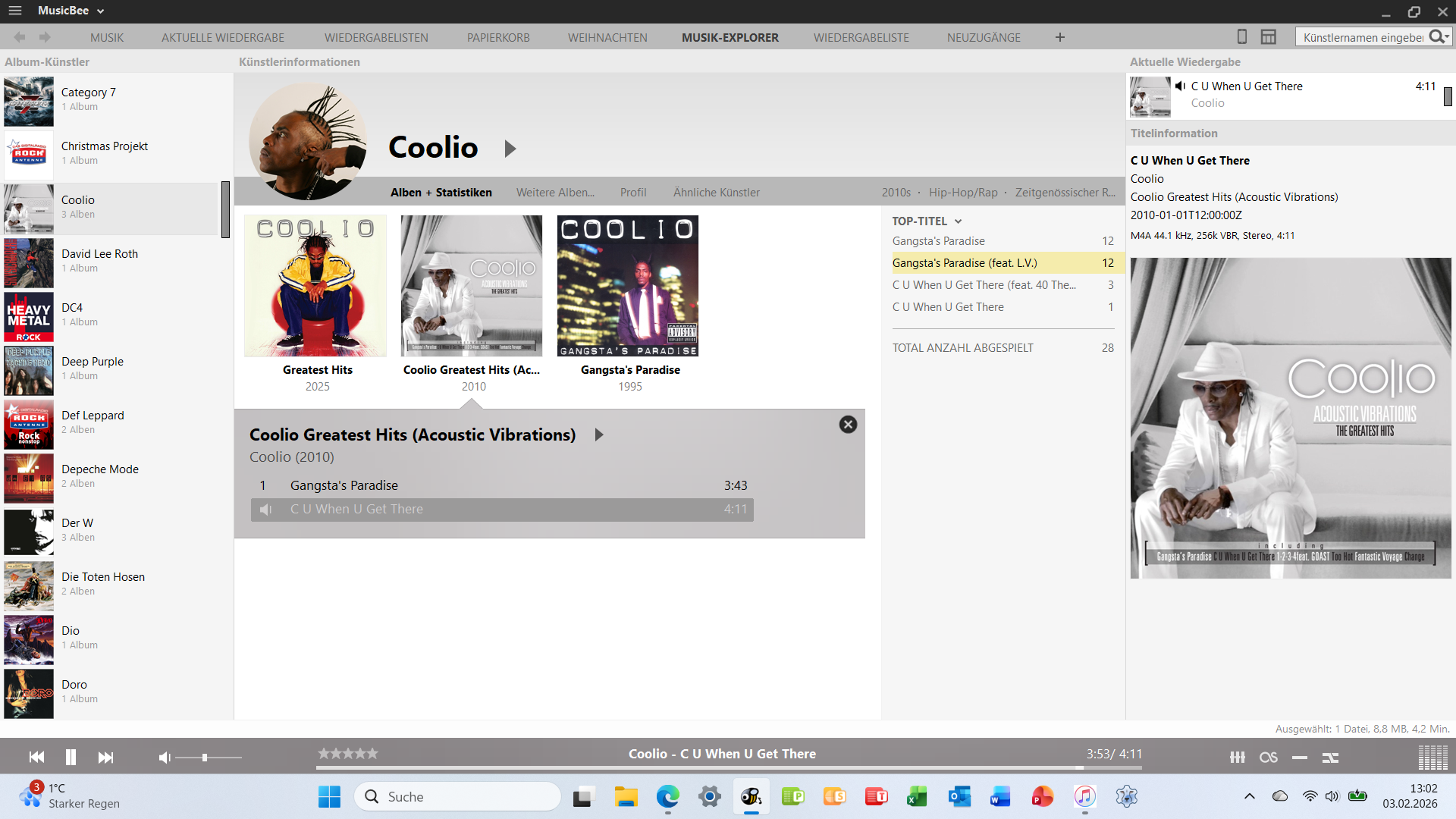Pause the current track
Image resolution: width=1456 pixels, height=819 pixels.
point(71,757)
